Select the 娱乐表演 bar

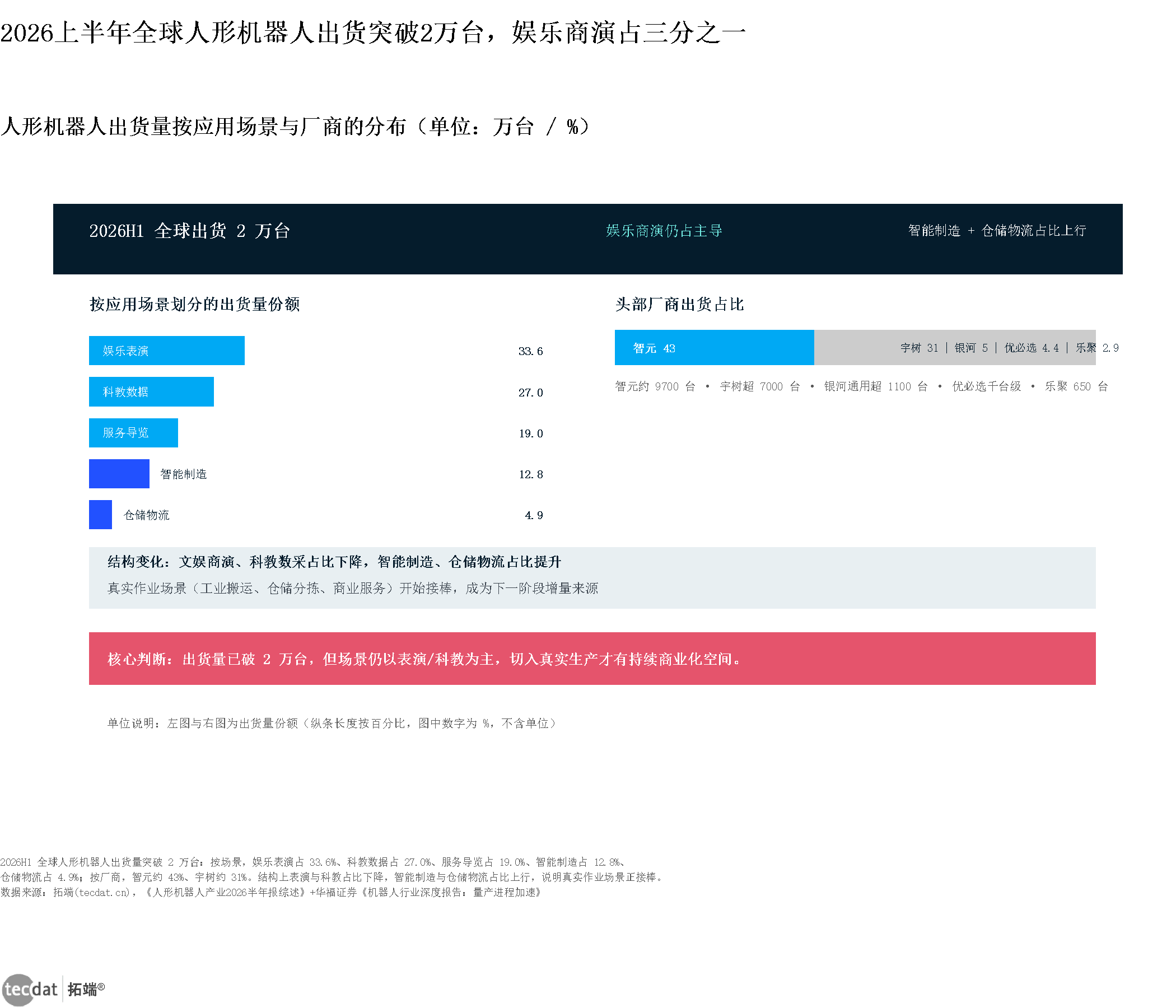167,351
